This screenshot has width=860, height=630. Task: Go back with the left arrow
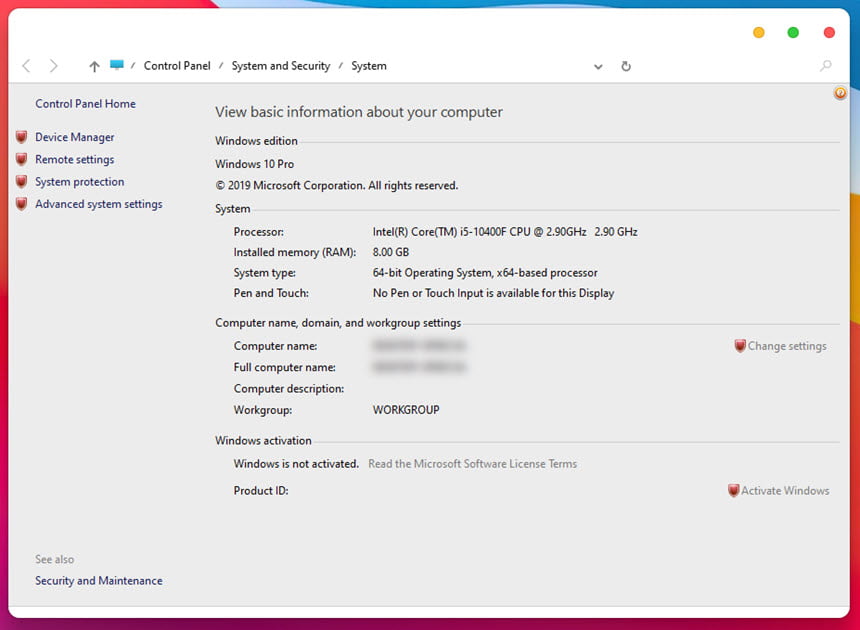coord(26,66)
